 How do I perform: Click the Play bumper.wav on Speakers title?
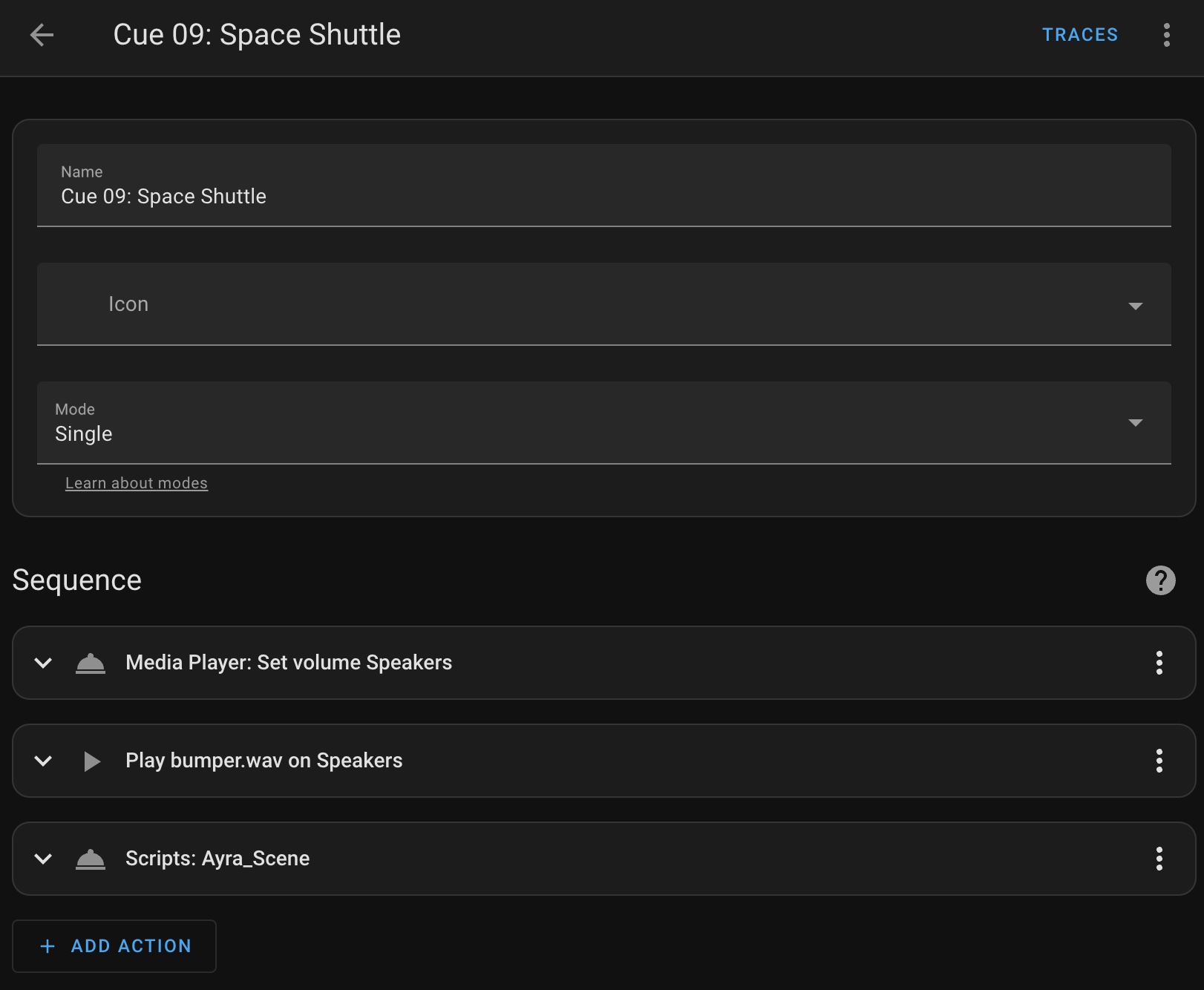pos(264,761)
